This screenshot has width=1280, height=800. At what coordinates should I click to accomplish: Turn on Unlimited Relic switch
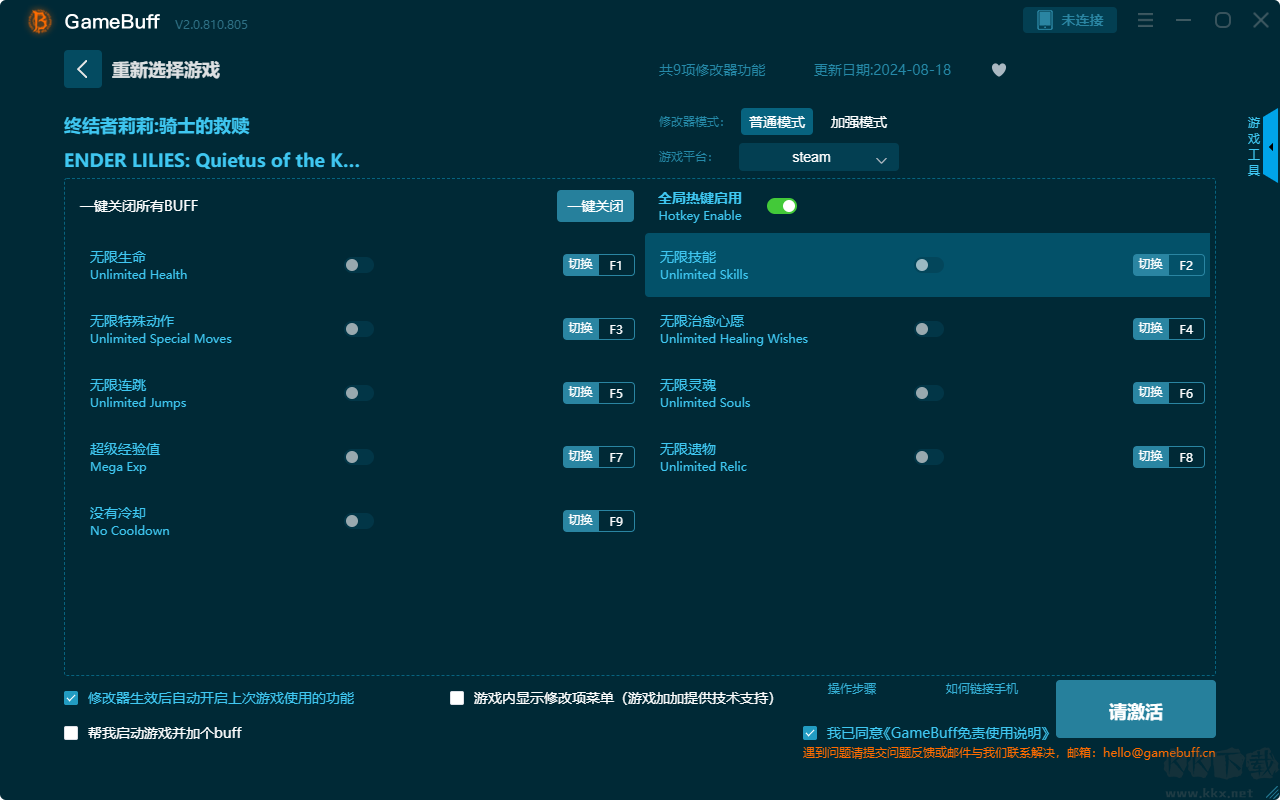coord(929,457)
